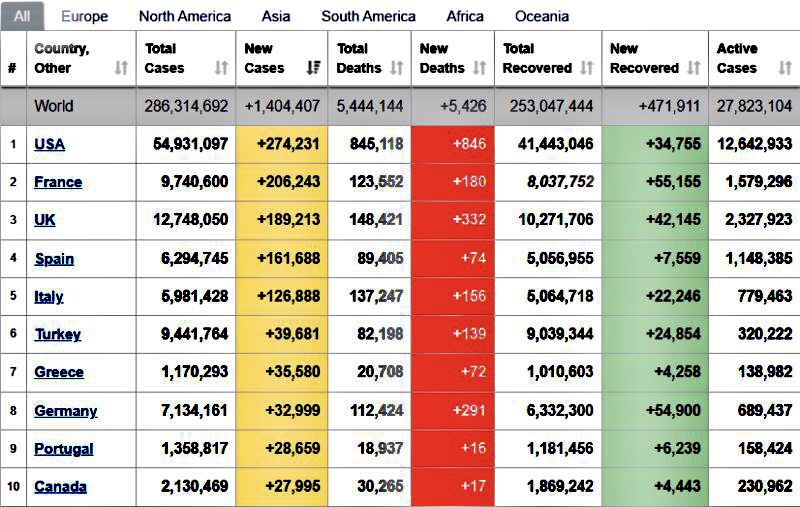This screenshot has height=507, width=800.
Task: Open the North America tab
Action: coord(185,16)
